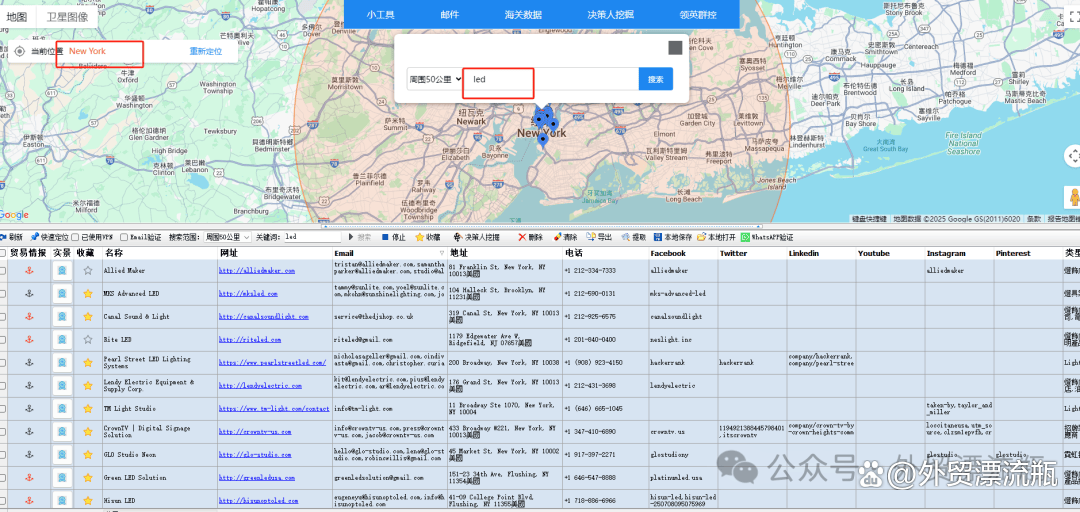Click street view icon for MKS Advanced LED row
The width and height of the screenshot is (1080, 512).
click(62, 294)
